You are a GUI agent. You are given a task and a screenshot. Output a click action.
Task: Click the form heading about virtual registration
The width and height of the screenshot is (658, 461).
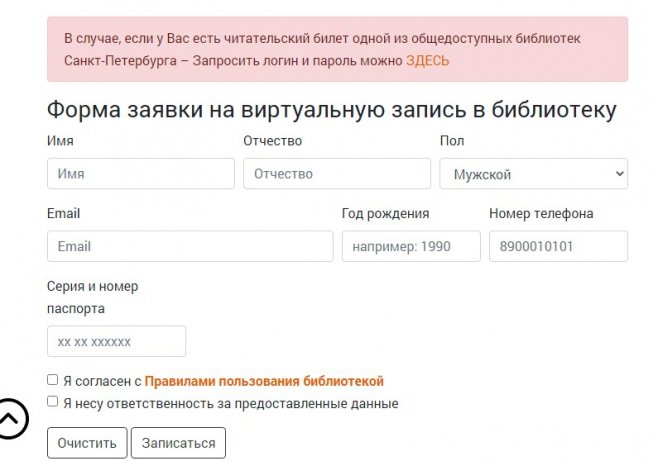331,109
